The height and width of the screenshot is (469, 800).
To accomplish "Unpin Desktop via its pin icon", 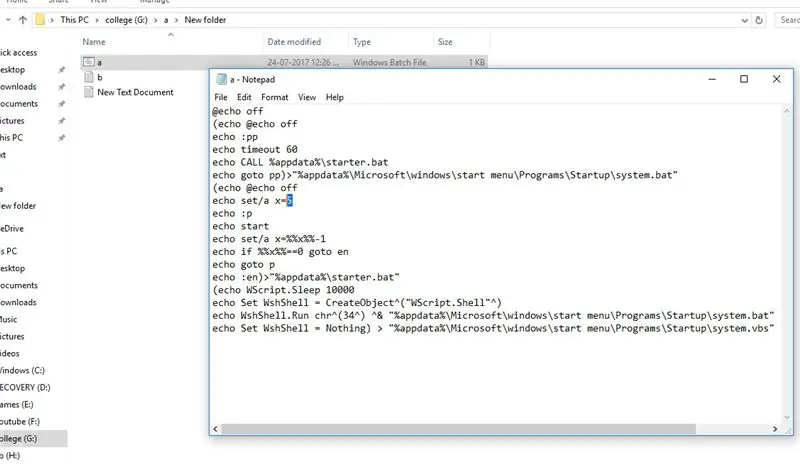I will click(62, 69).
